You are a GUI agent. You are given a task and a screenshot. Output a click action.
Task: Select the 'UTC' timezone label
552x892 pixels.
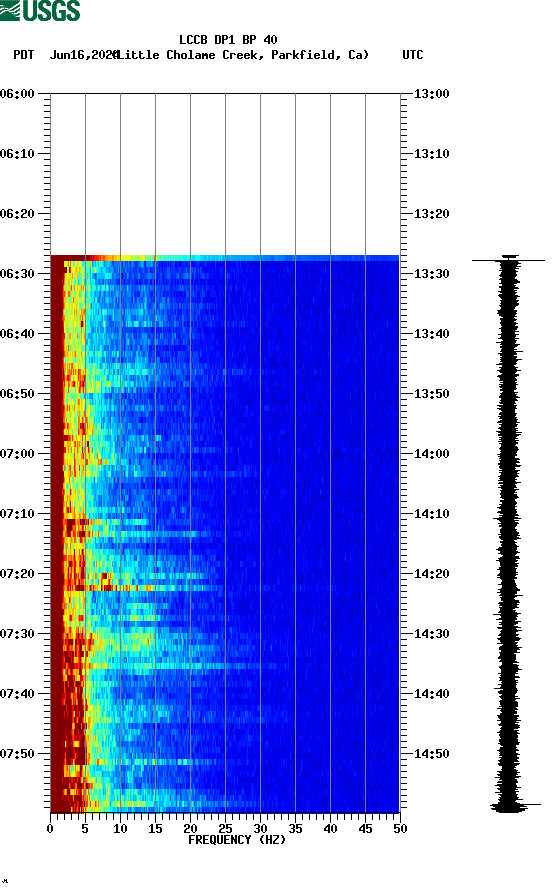tap(413, 55)
